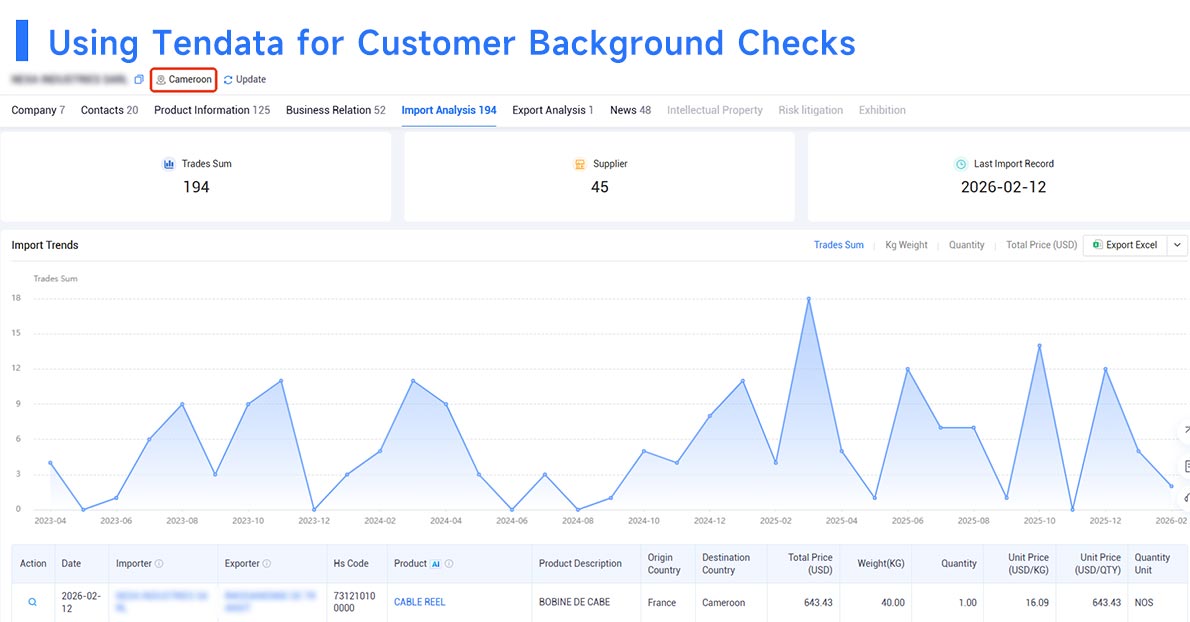This screenshot has width=1190, height=622.
Task: Click the info icon next to Exporter
Action: click(266, 564)
